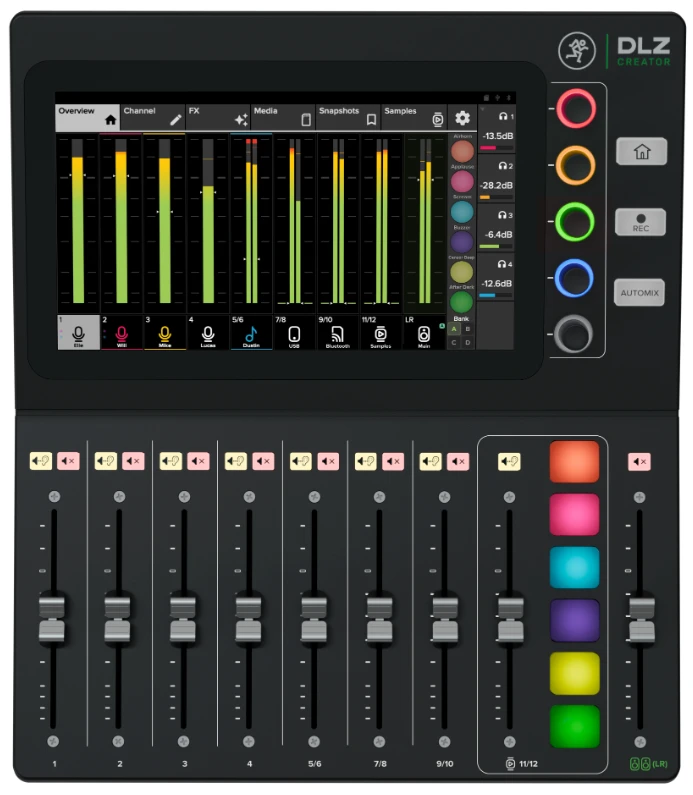Select Will's microphone channel 2 icon
Image resolution: width=693 pixels, height=795 pixels.
[x=121, y=334]
